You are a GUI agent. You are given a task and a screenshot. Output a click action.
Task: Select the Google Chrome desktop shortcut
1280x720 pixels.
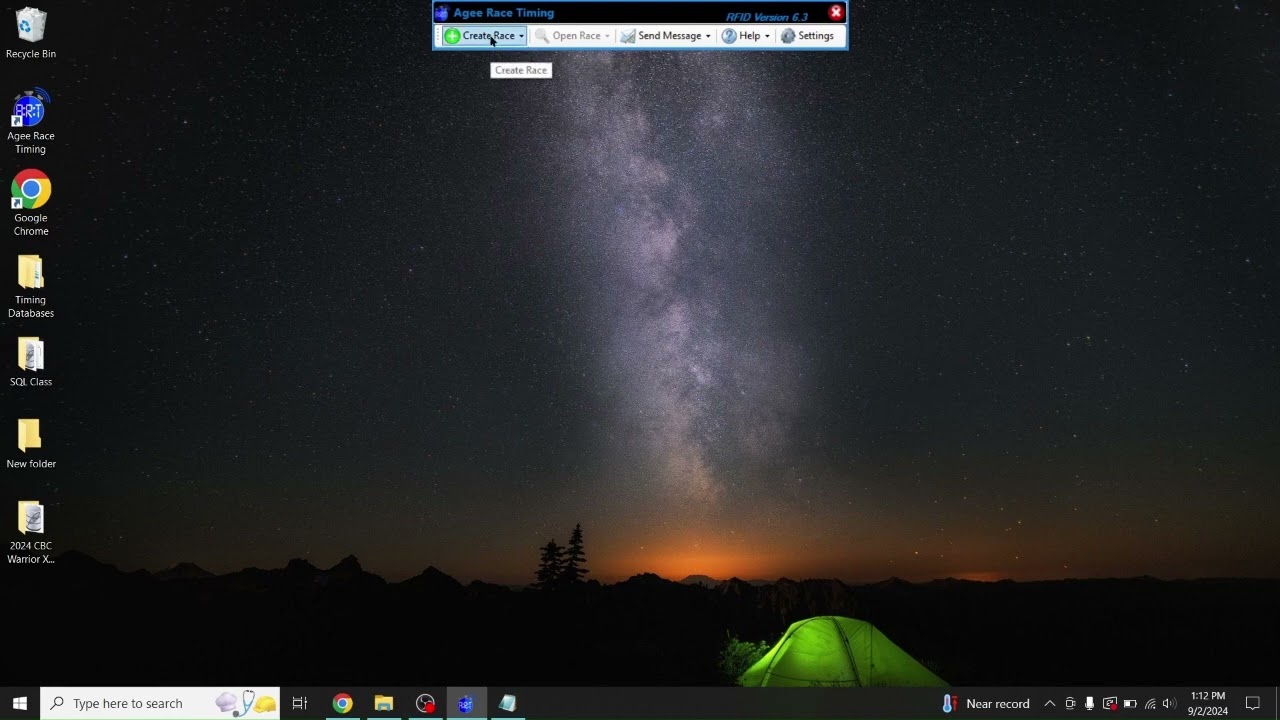tap(31, 204)
